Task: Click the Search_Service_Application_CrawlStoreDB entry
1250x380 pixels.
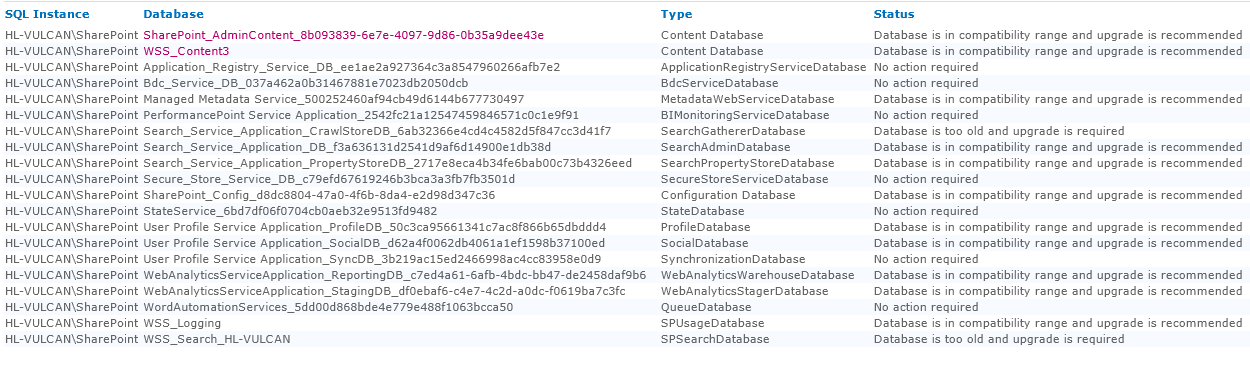Action: point(377,131)
